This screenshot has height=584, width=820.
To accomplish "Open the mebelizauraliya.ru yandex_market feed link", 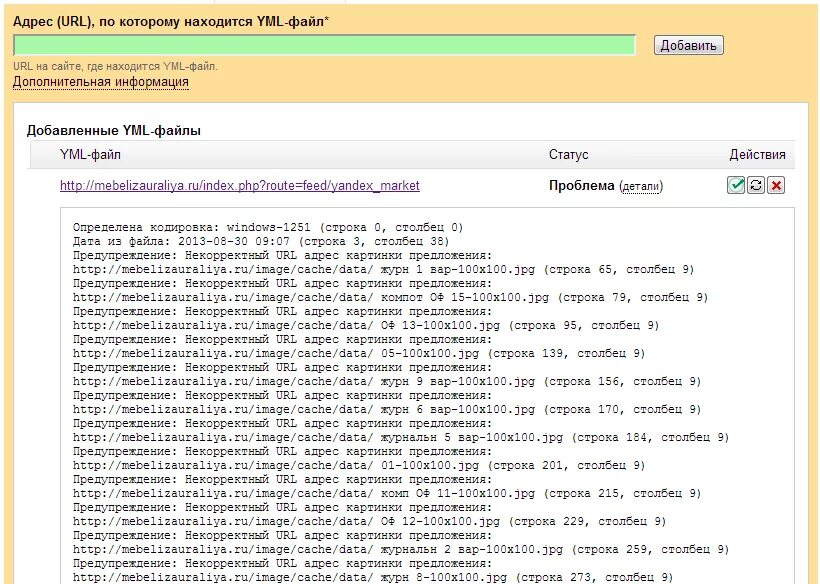I will [x=240, y=186].
